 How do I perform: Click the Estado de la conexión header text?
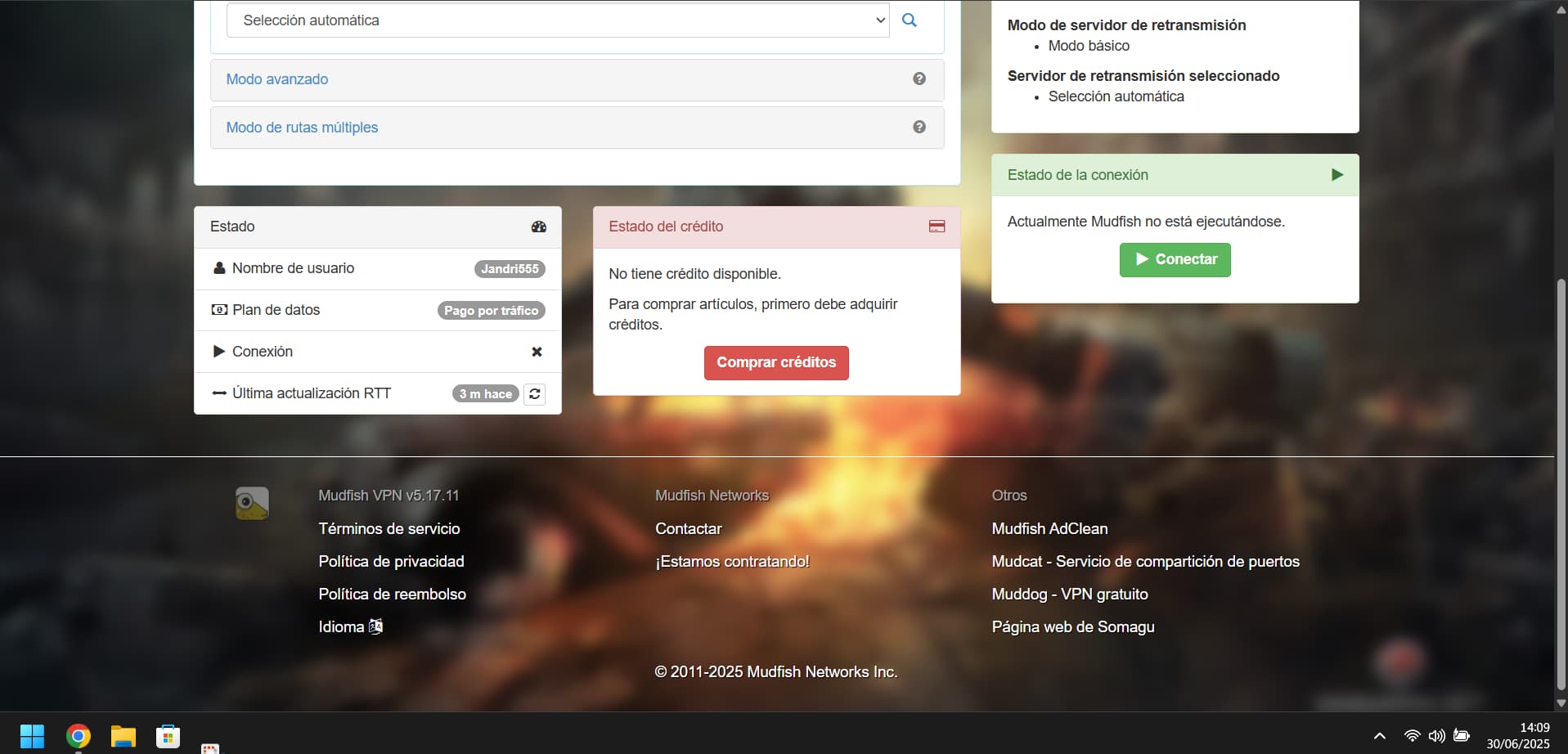coord(1077,175)
